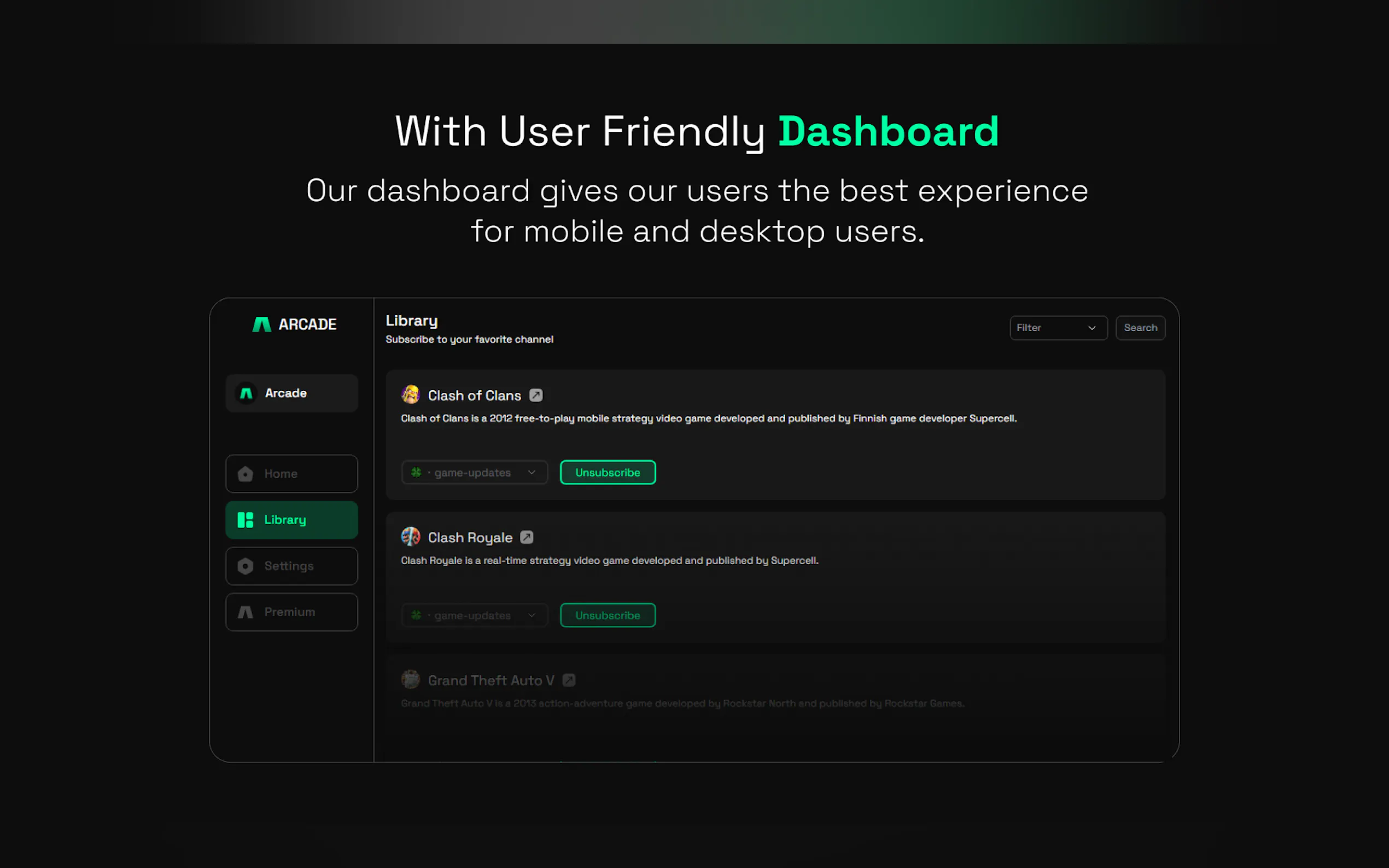The height and width of the screenshot is (868, 1389).
Task: Open Clash of Clans game-updates channel dropdown
Action: (x=474, y=472)
